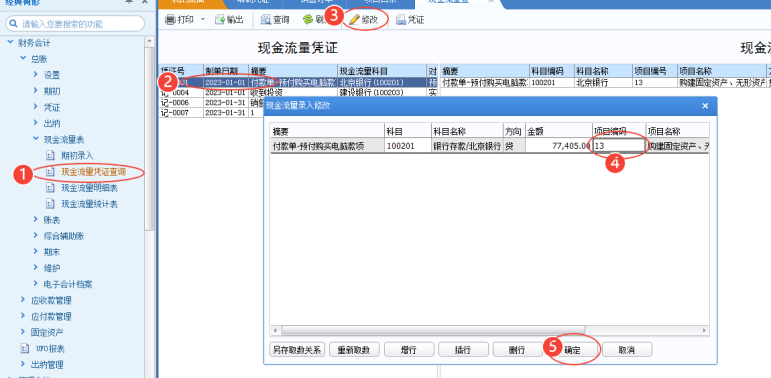Click the refresh icon in toolbar
This screenshot has height=378, width=771.
[308, 20]
